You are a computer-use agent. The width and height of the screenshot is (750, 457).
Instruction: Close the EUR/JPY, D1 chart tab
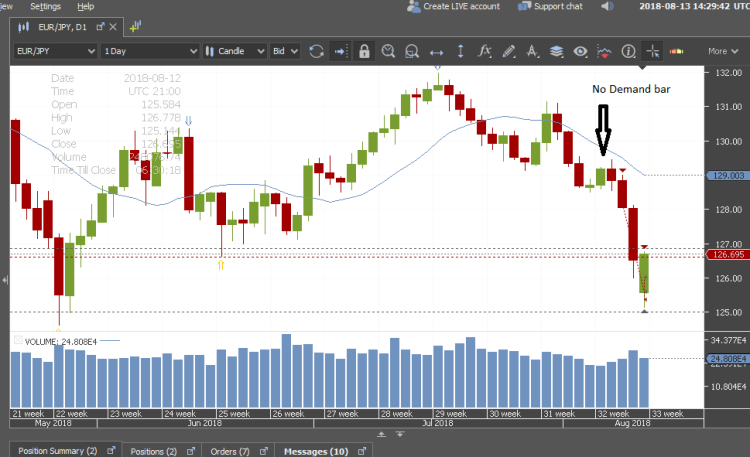113,27
